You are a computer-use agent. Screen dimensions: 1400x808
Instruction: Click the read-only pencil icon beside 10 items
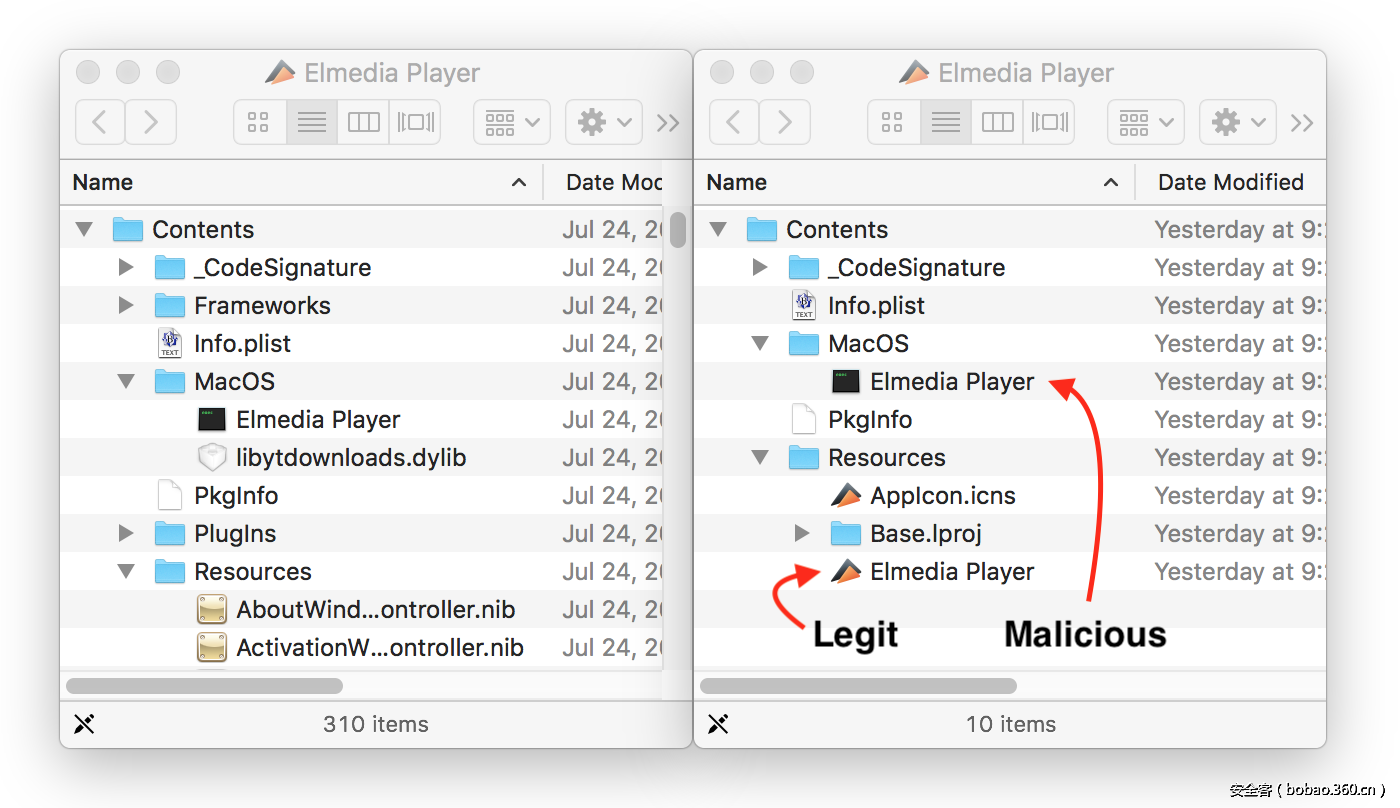click(x=718, y=724)
